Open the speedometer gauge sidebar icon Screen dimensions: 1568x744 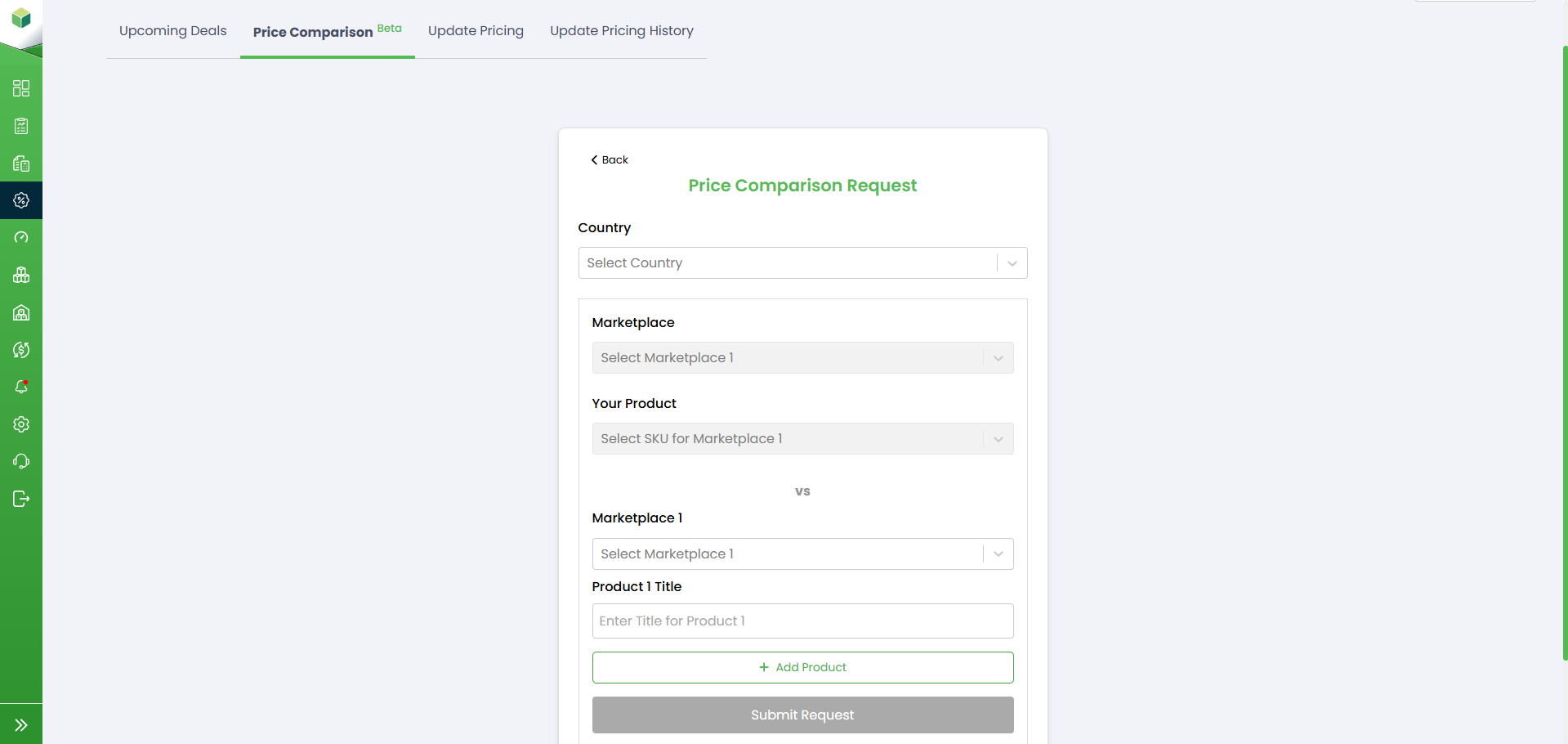pos(21,238)
